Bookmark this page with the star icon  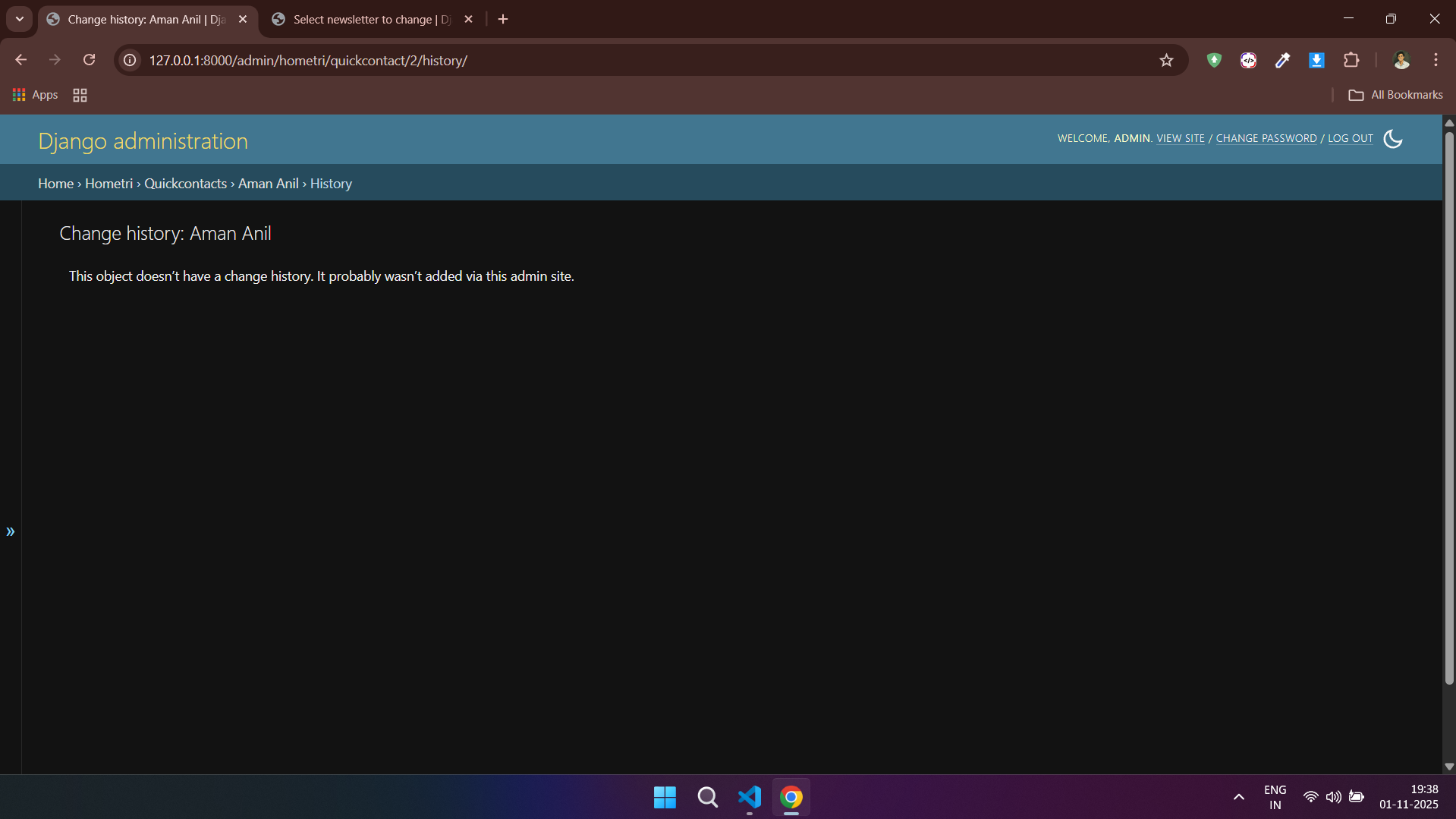tap(1166, 60)
